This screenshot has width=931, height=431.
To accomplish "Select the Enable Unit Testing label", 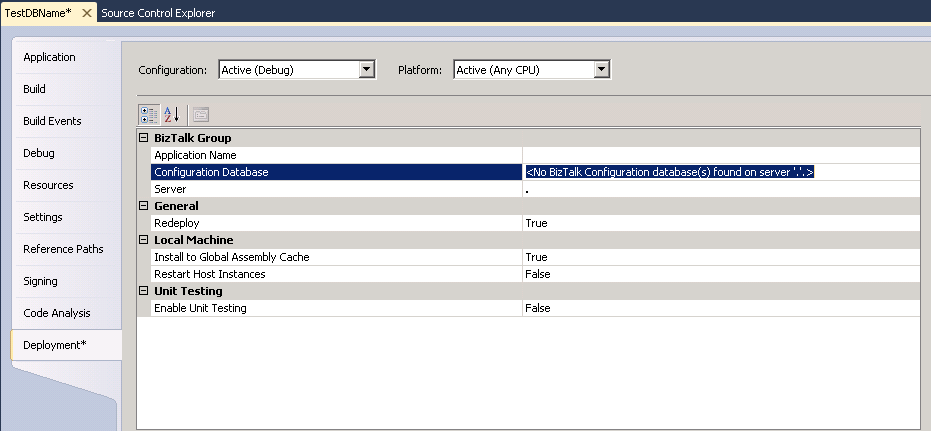I will tap(337, 308).
